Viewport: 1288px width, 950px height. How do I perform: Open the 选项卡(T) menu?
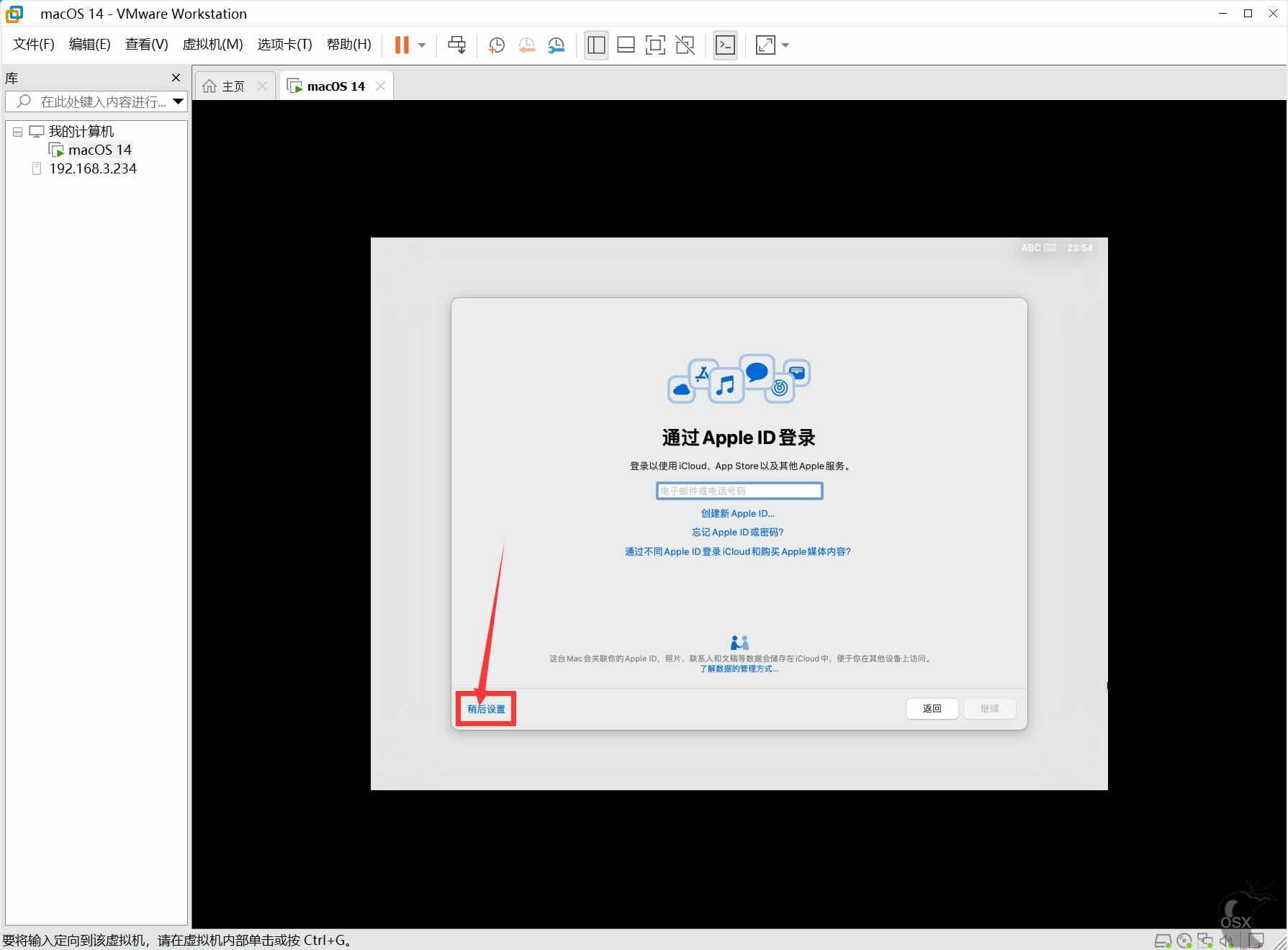click(x=284, y=45)
